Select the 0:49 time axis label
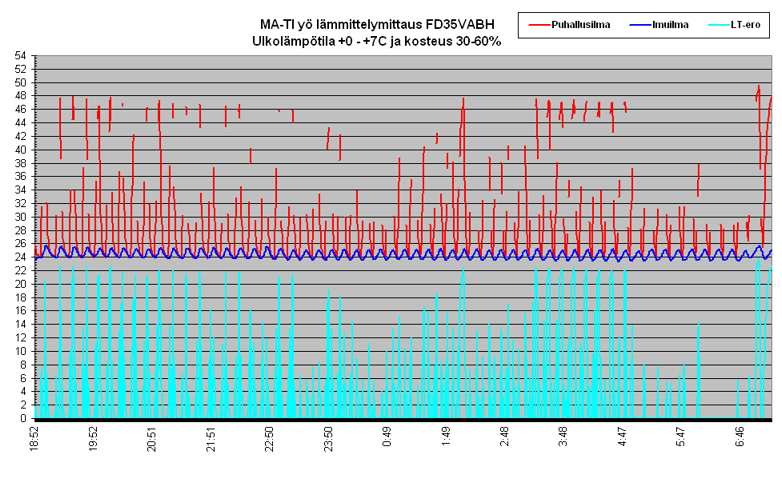 click(388, 438)
